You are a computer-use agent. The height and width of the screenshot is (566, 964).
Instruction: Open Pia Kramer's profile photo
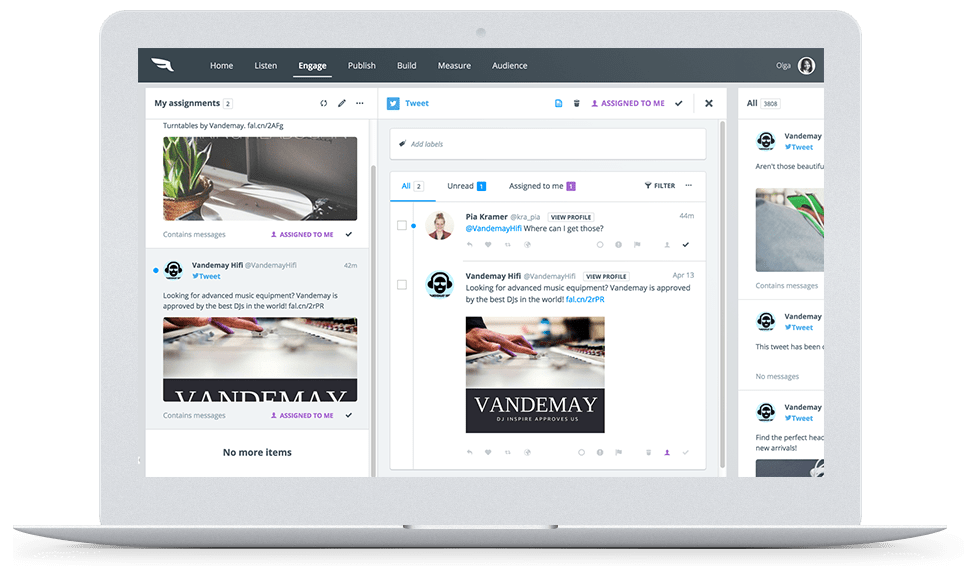(x=440, y=226)
